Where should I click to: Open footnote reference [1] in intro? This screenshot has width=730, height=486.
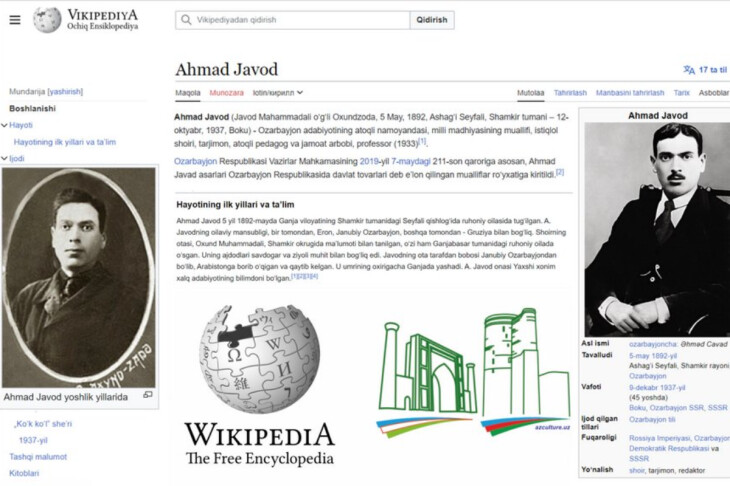[x=422, y=141]
